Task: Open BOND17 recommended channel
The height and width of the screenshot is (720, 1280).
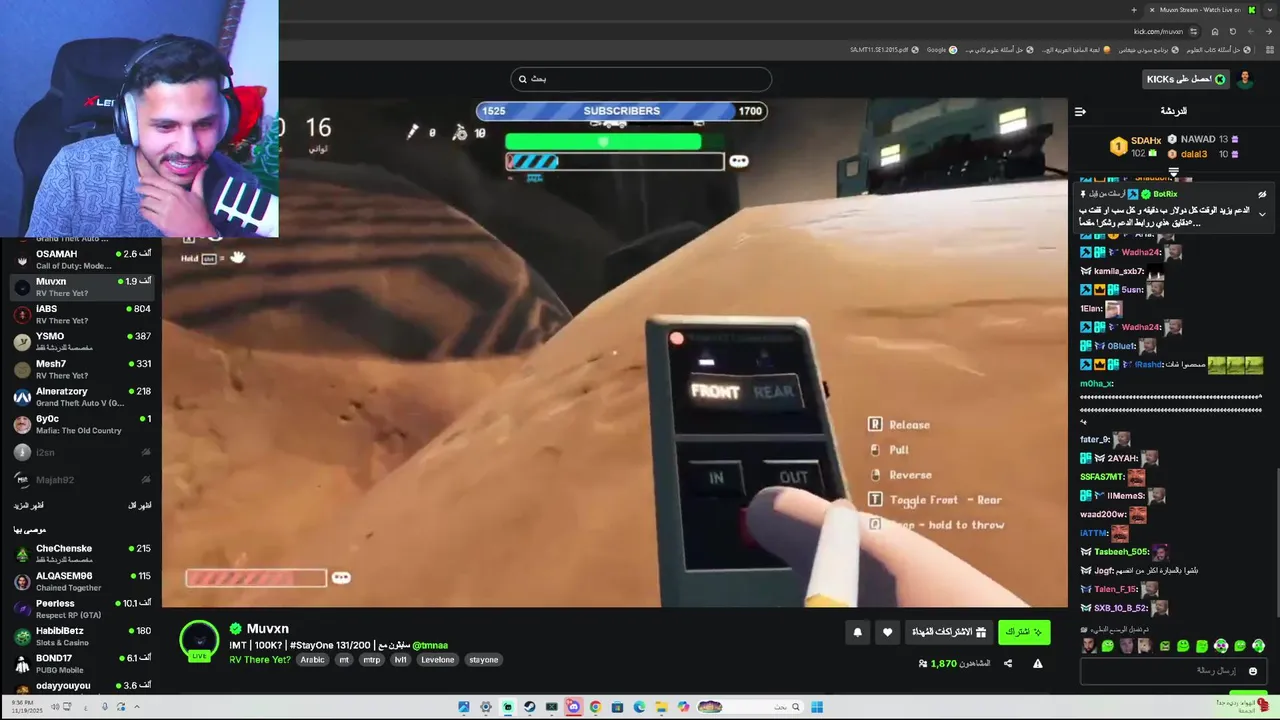Action: click(x=81, y=663)
